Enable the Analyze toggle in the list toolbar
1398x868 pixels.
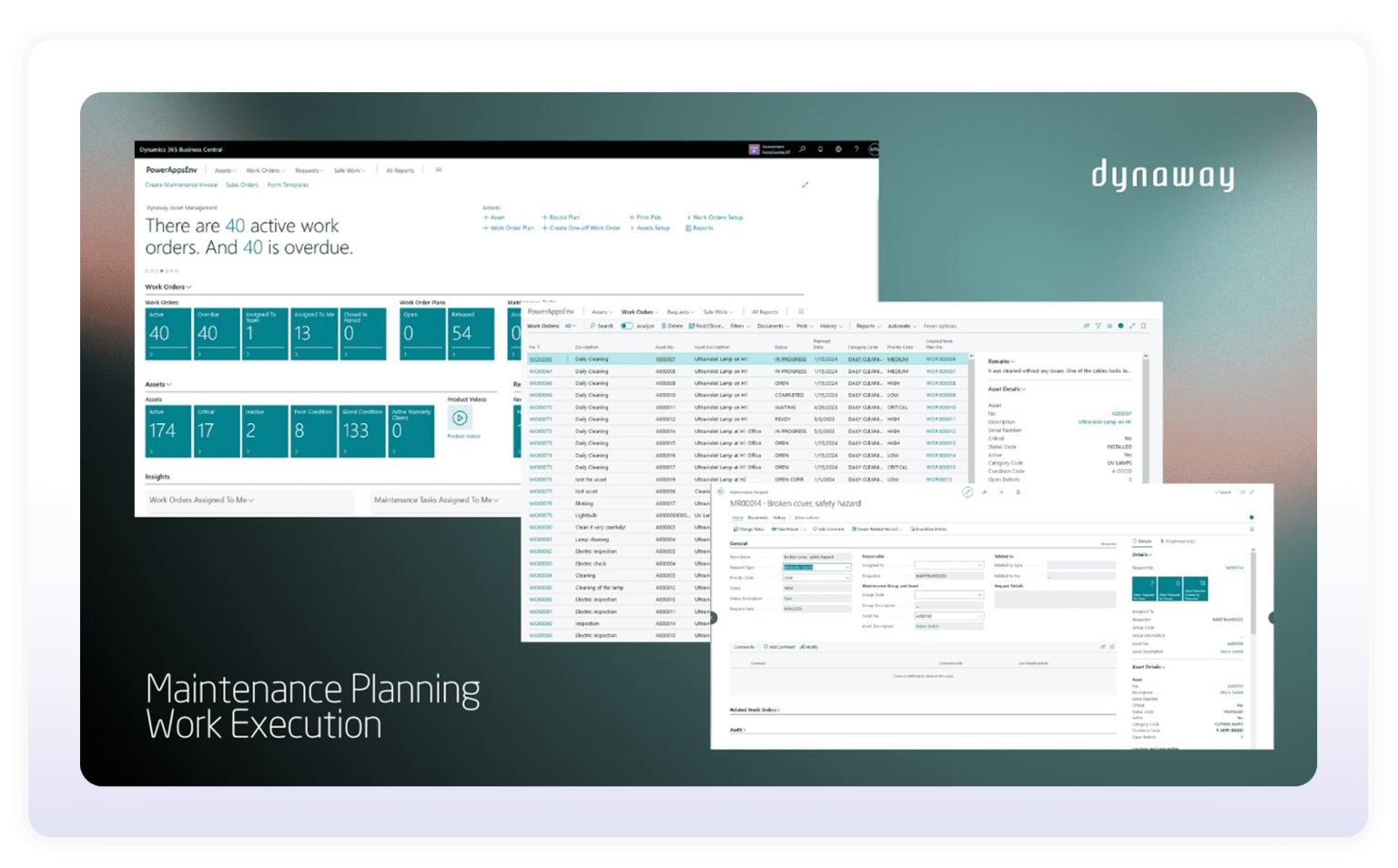(x=625, y=327)
